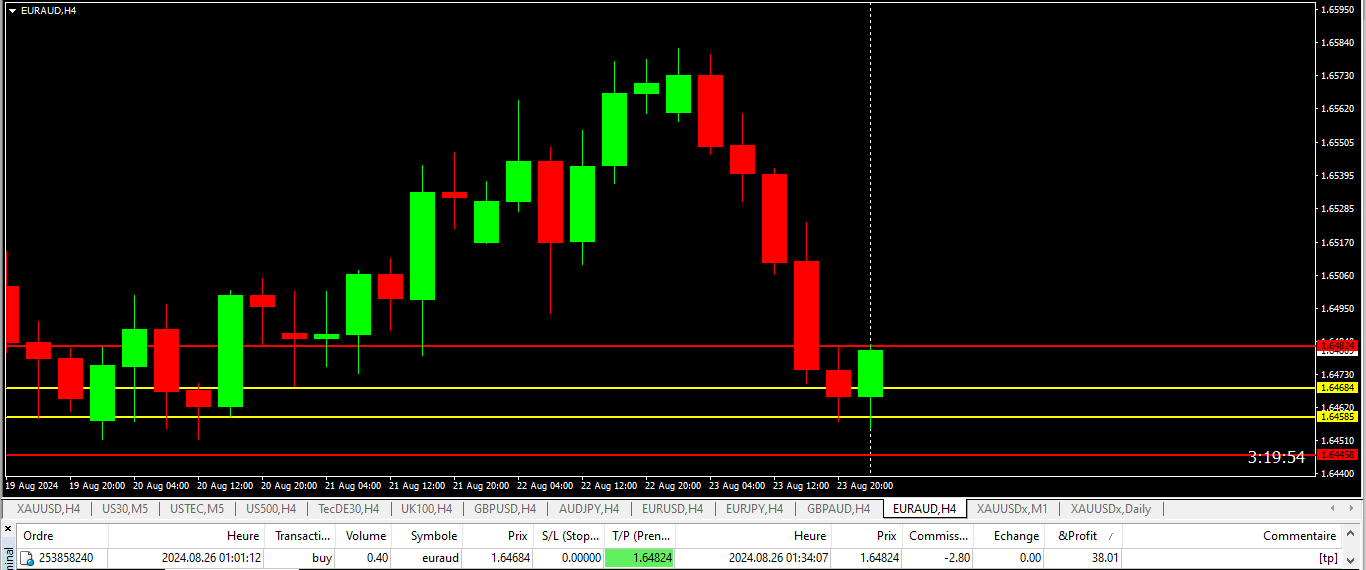The image size is (1366, 570).
Task: Click the -2.80 commission cell
Action: 955,558
